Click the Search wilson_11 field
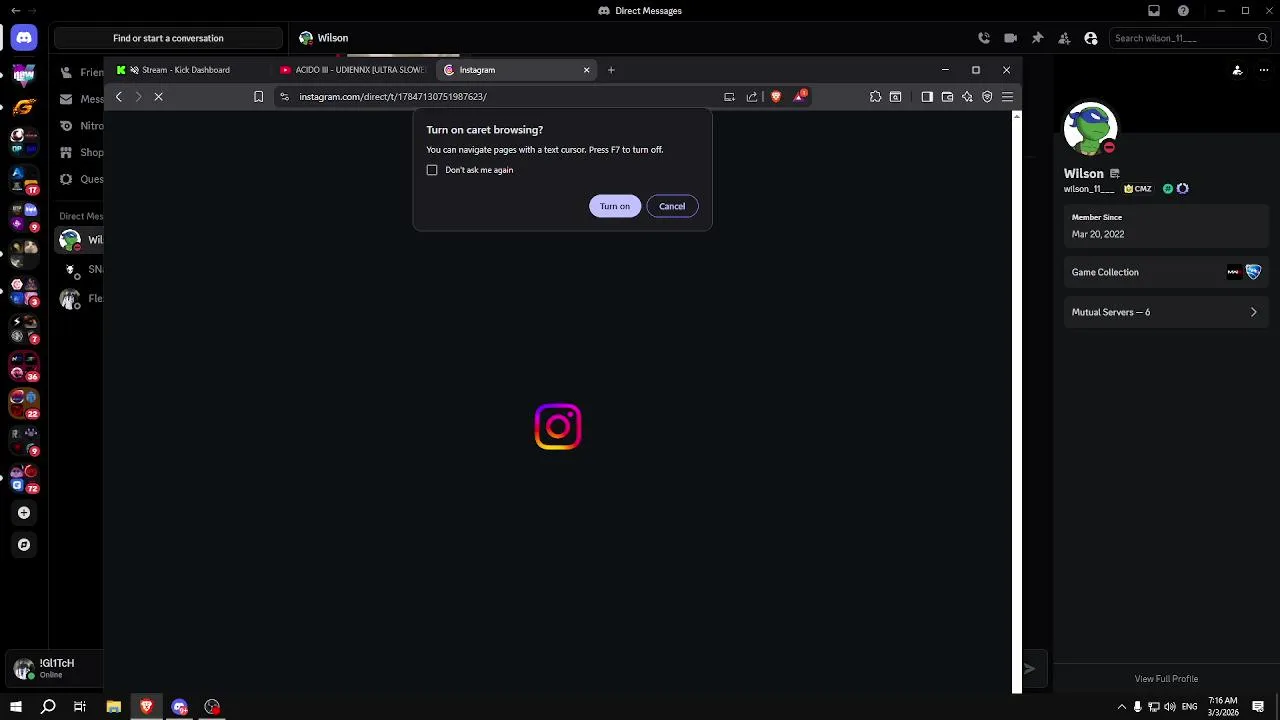The height and width of the screenshot is (720, 1280). pyautogui.click(x=1190, y=38)
